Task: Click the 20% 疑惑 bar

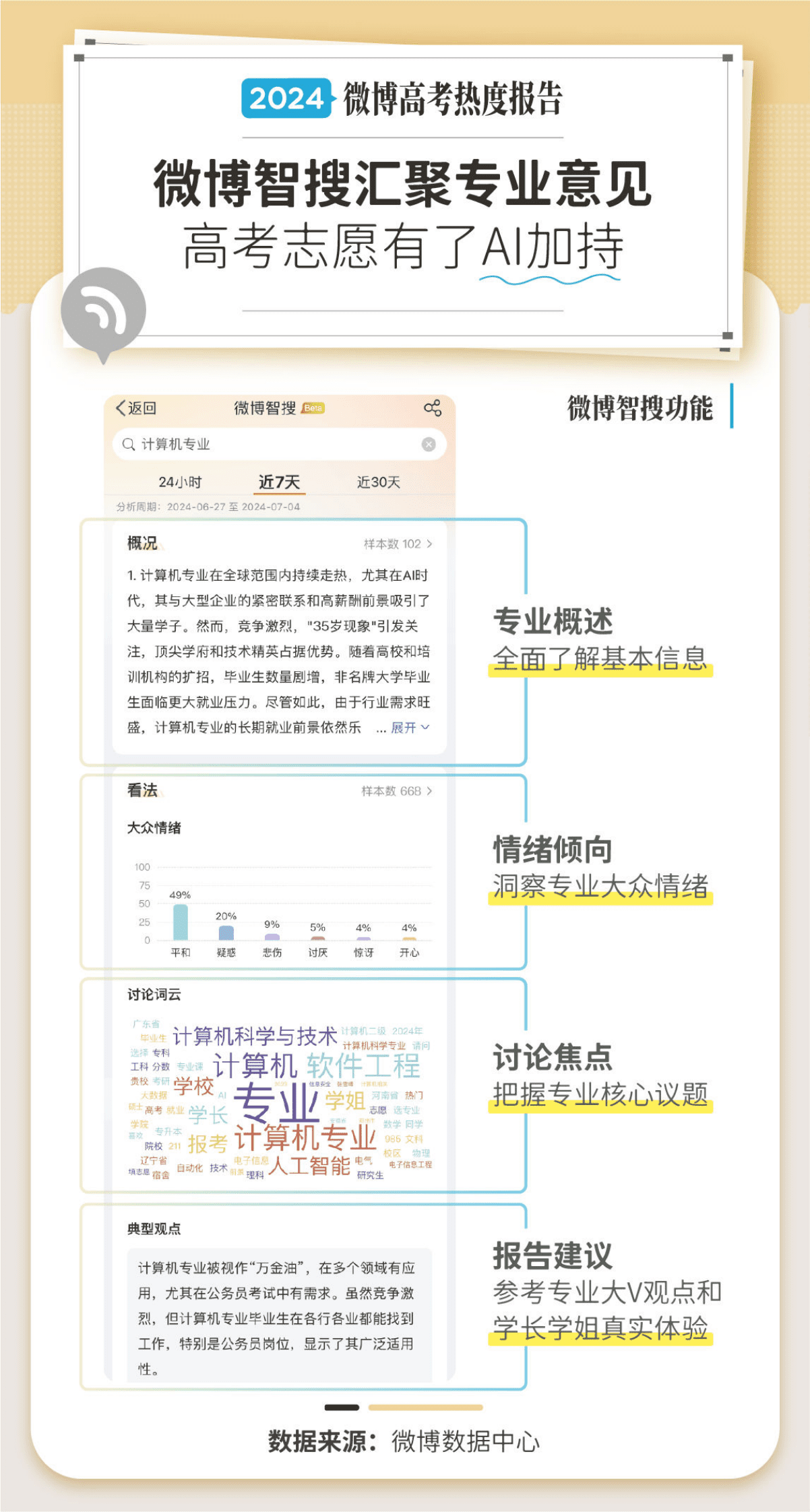Action: 226,933
